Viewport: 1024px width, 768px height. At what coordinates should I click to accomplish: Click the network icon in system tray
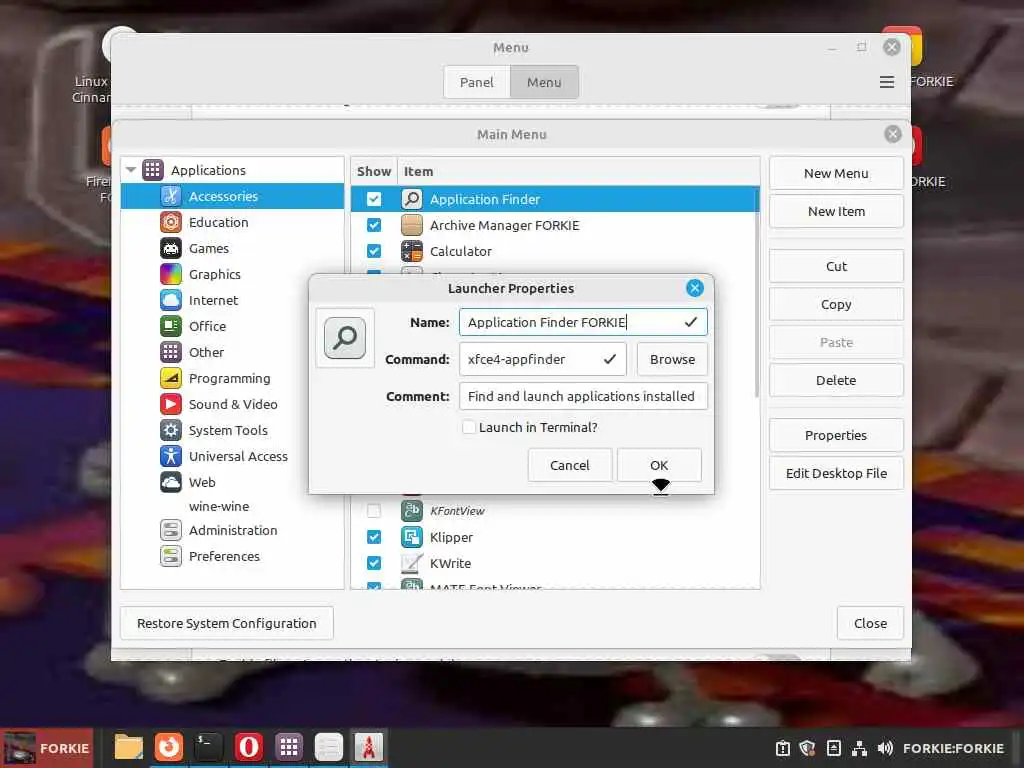point(859,748)
